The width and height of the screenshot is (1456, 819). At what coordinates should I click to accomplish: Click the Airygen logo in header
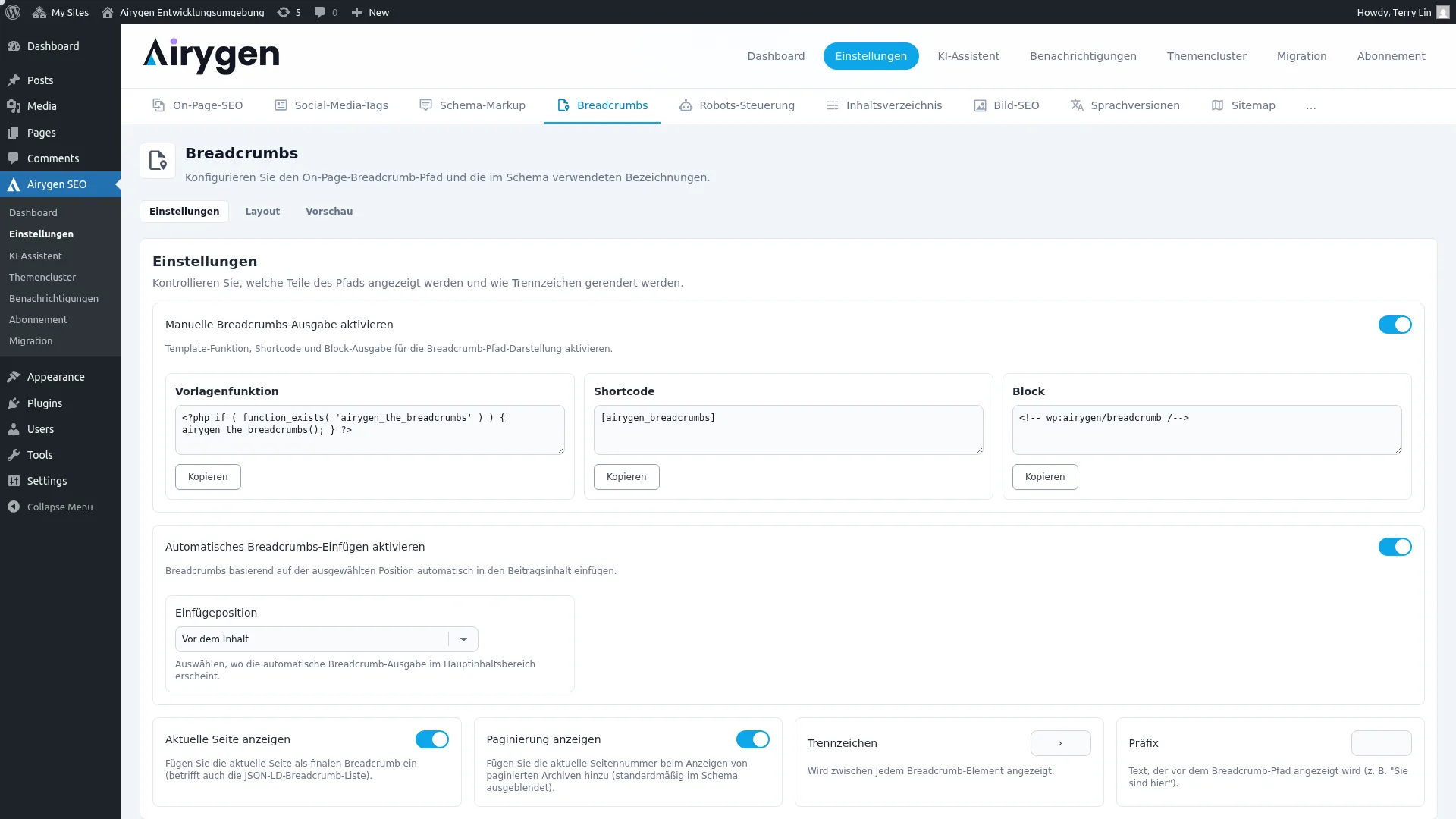pyautogui.click(x=211, y=56)
